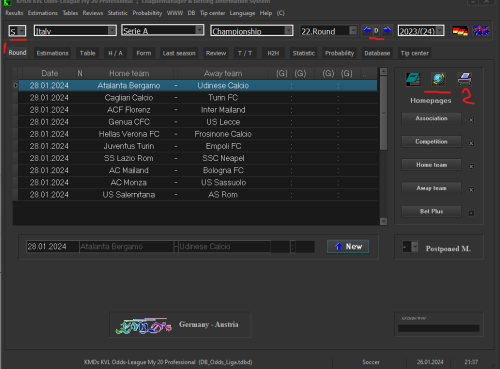Screen dimensions: 500x369
Task: Toggle the checkbox beside Bet Plus
Action: coord(471,213)
